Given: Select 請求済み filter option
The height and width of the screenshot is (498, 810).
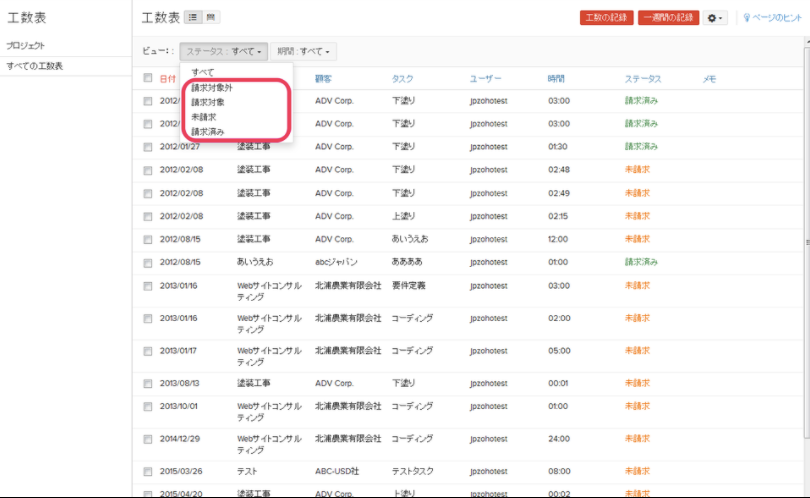Looking at the screenshot, I should [x=208, y=132].
